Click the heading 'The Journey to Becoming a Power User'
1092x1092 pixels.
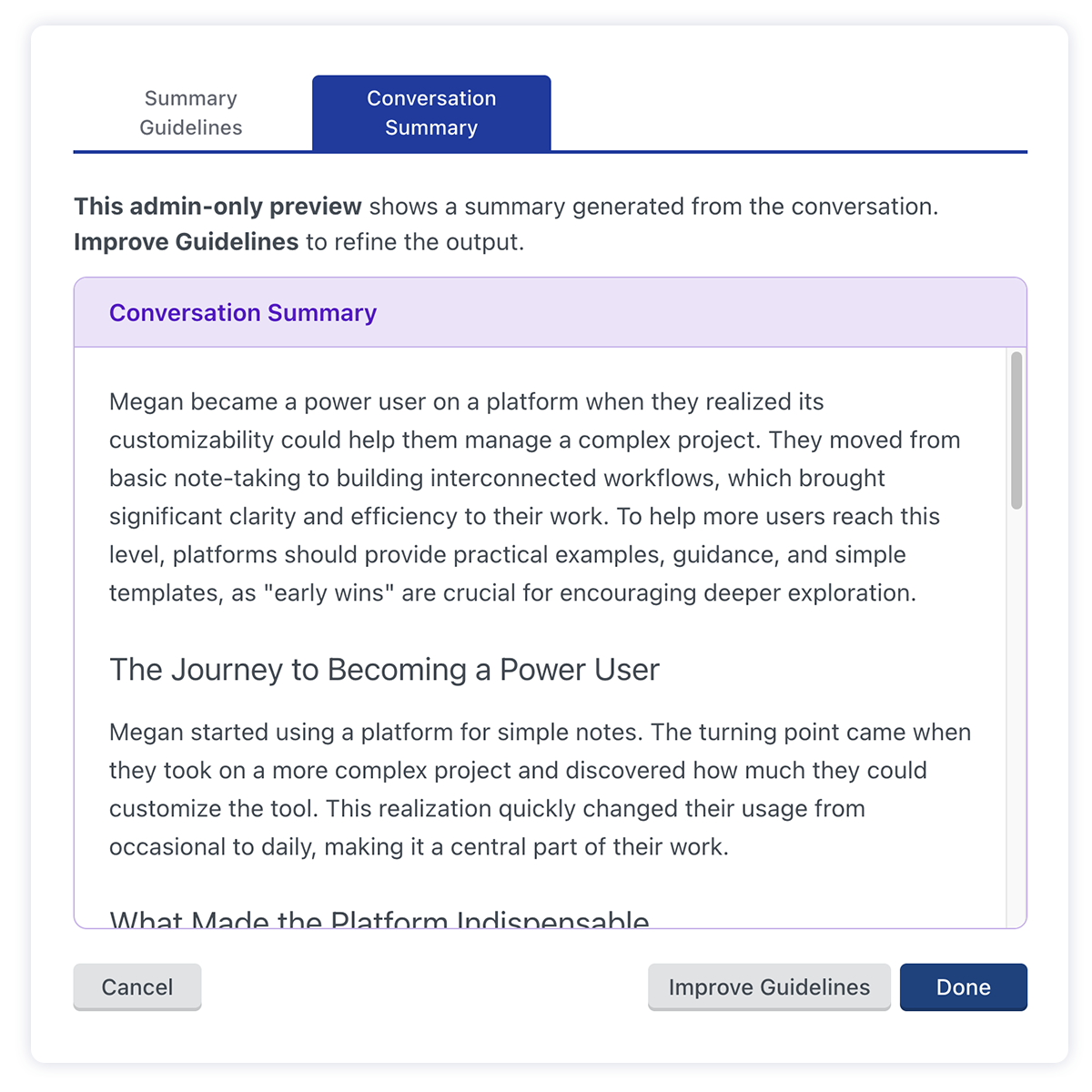tap(384, 670)
